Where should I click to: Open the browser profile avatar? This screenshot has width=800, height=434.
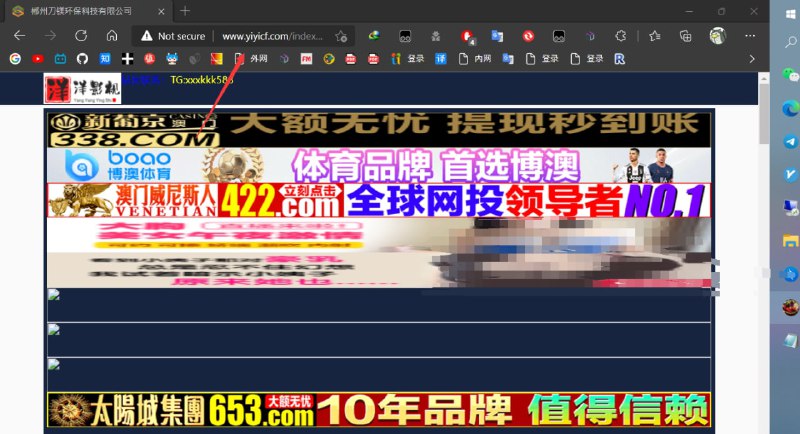[x=717, y=36]
